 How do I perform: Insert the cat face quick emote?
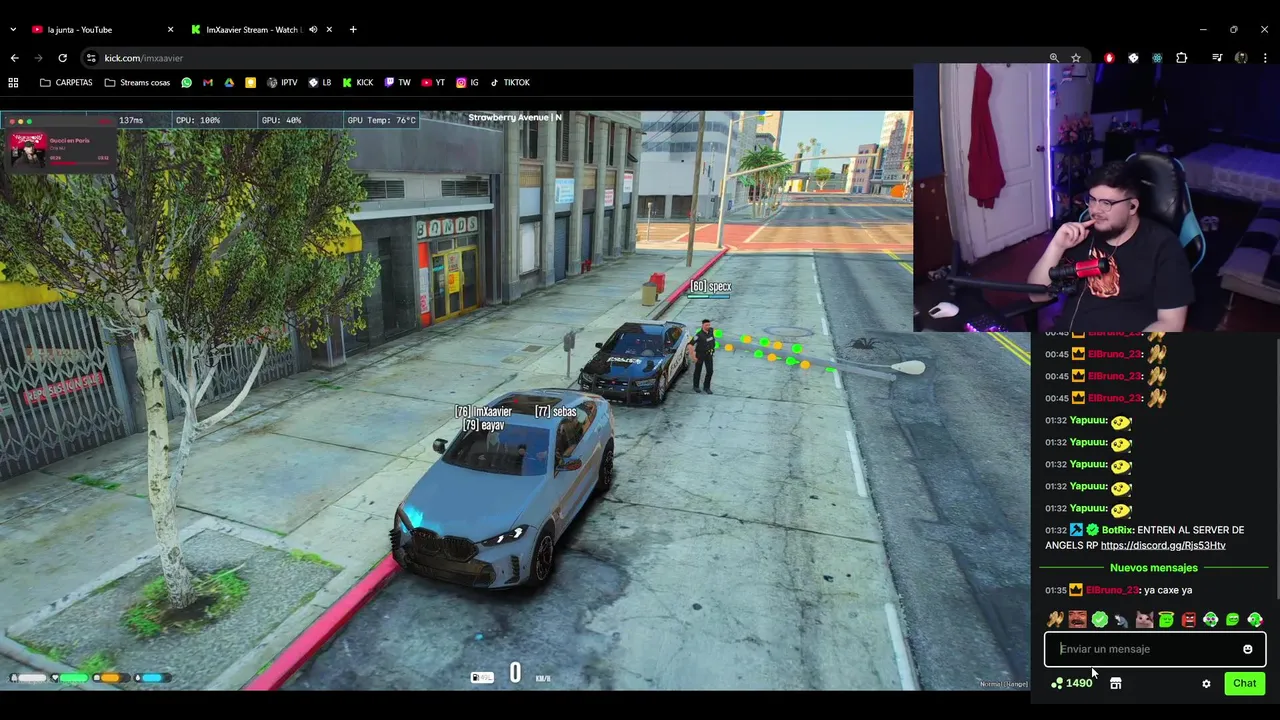(x=1144, y=620)
